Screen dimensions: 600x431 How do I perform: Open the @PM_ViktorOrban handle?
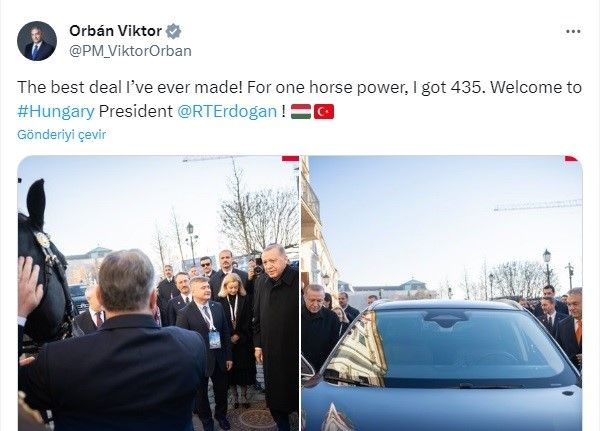(x=130, y=51)
